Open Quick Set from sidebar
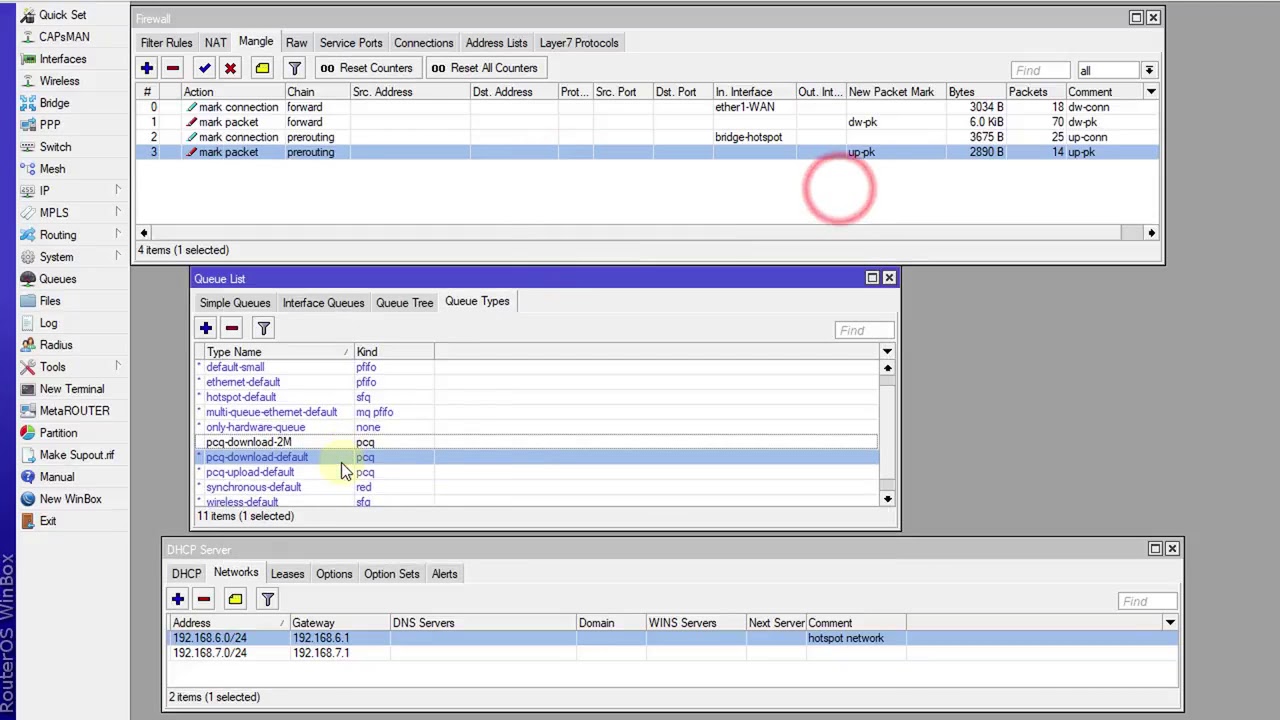 click(62, 15)
